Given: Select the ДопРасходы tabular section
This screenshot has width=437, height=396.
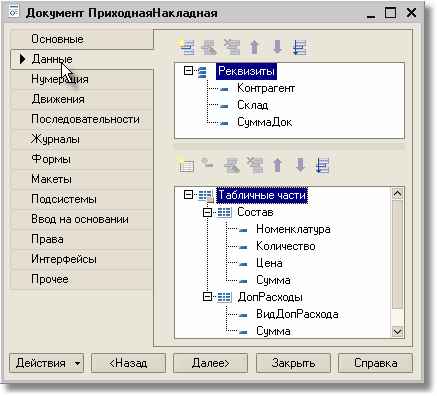Looking at the screenshot, I should [270, 297].
